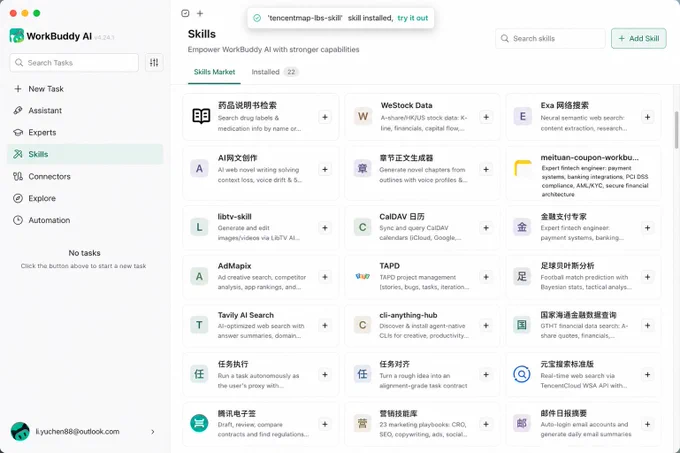
Task: Add the TAPD skill
Action: [486, 277]
